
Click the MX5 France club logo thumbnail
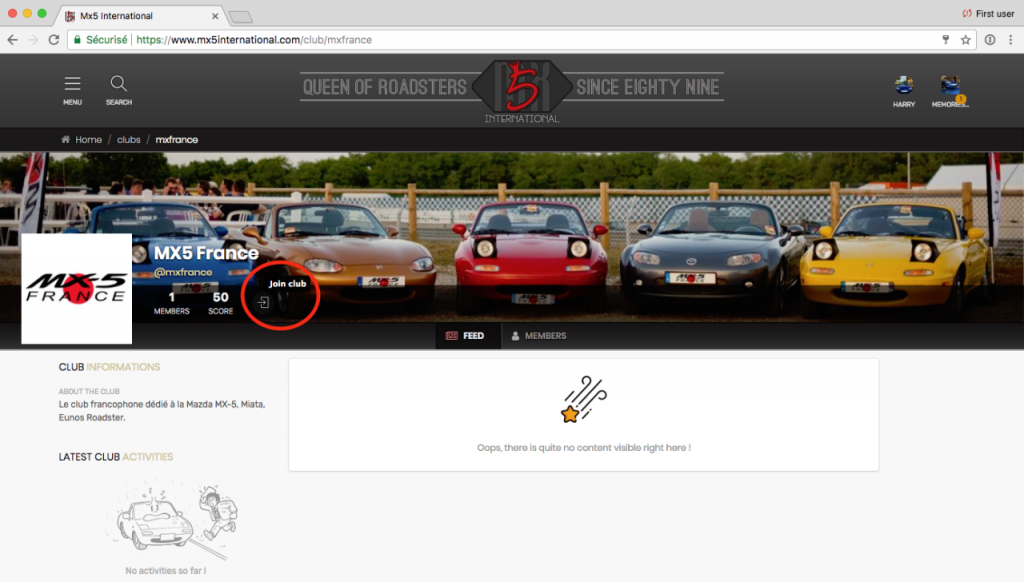click(76, 289)
